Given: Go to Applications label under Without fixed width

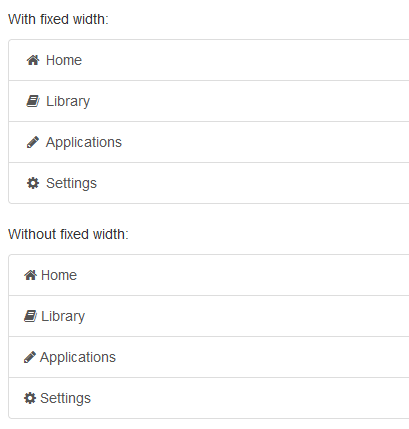Looking at the screenshot, I should pyautogui.click(x=78, y=358).
